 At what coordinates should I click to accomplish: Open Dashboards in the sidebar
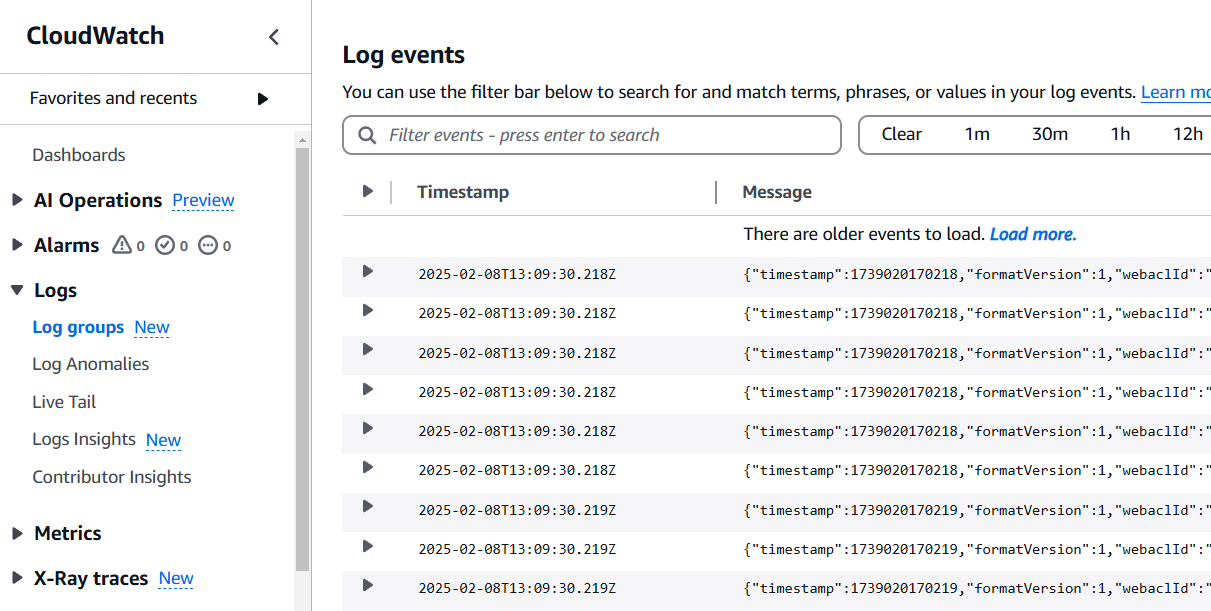[x=79, y=155]
